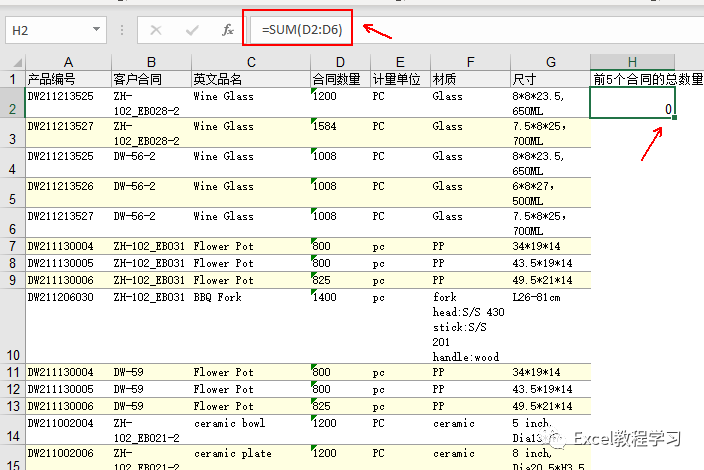
Task: Click the 客户合同 header cell
Action: pos(151,79)
